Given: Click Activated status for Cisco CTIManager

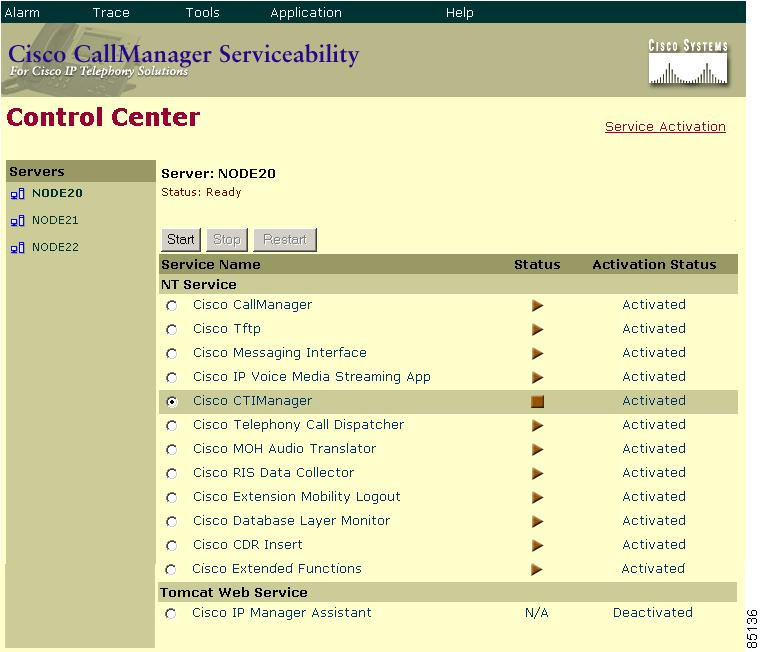Looking at the screenshot, I should click(654, 401).
